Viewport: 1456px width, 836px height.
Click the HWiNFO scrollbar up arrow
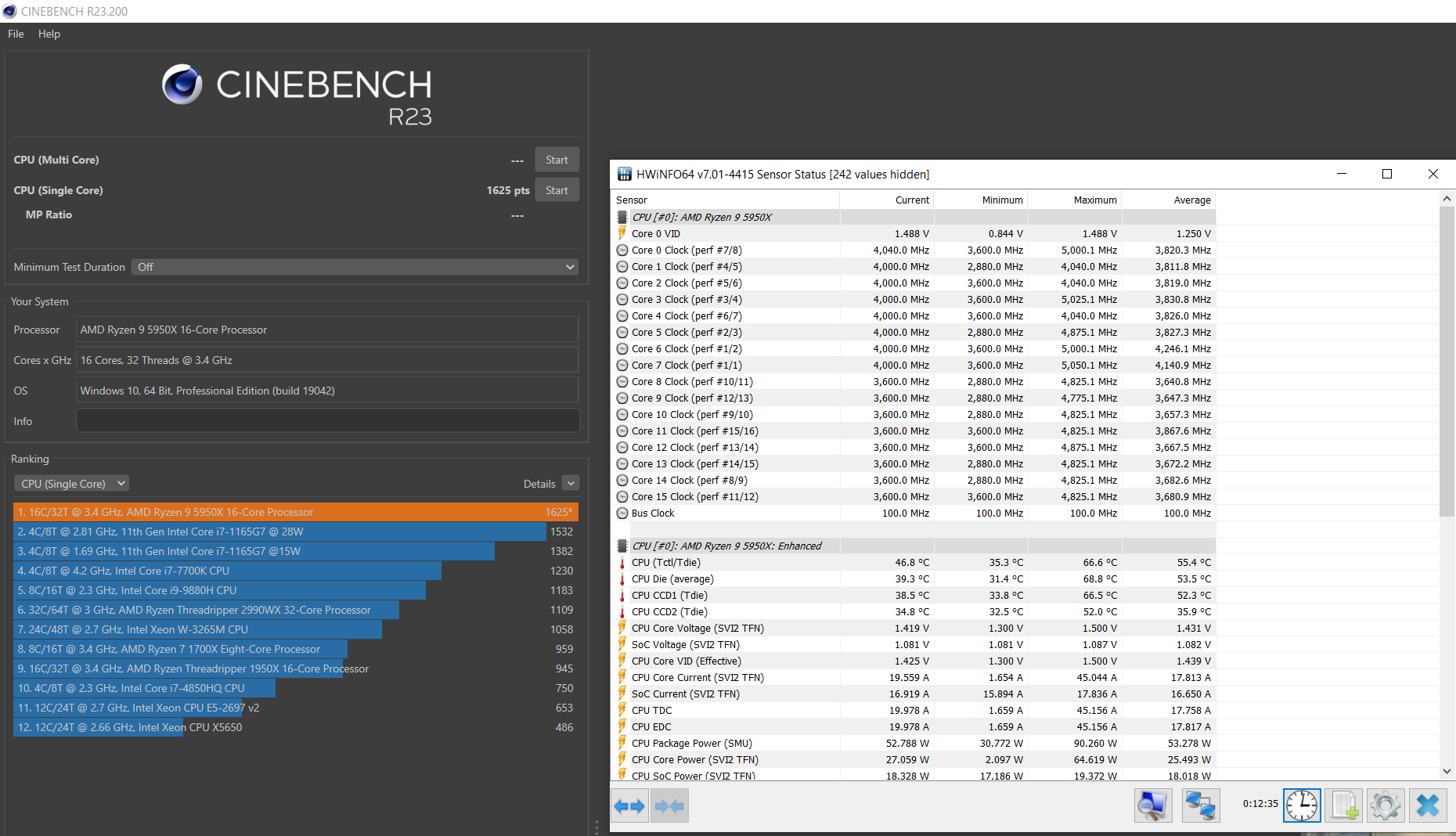click(x=1447, y=199)
